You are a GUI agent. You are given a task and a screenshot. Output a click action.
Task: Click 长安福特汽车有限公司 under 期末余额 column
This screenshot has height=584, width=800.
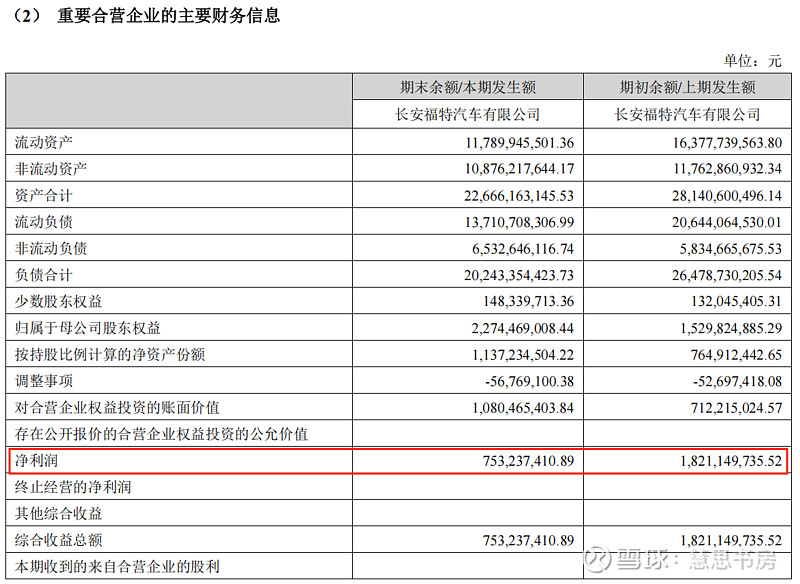[x=468, y=114]
